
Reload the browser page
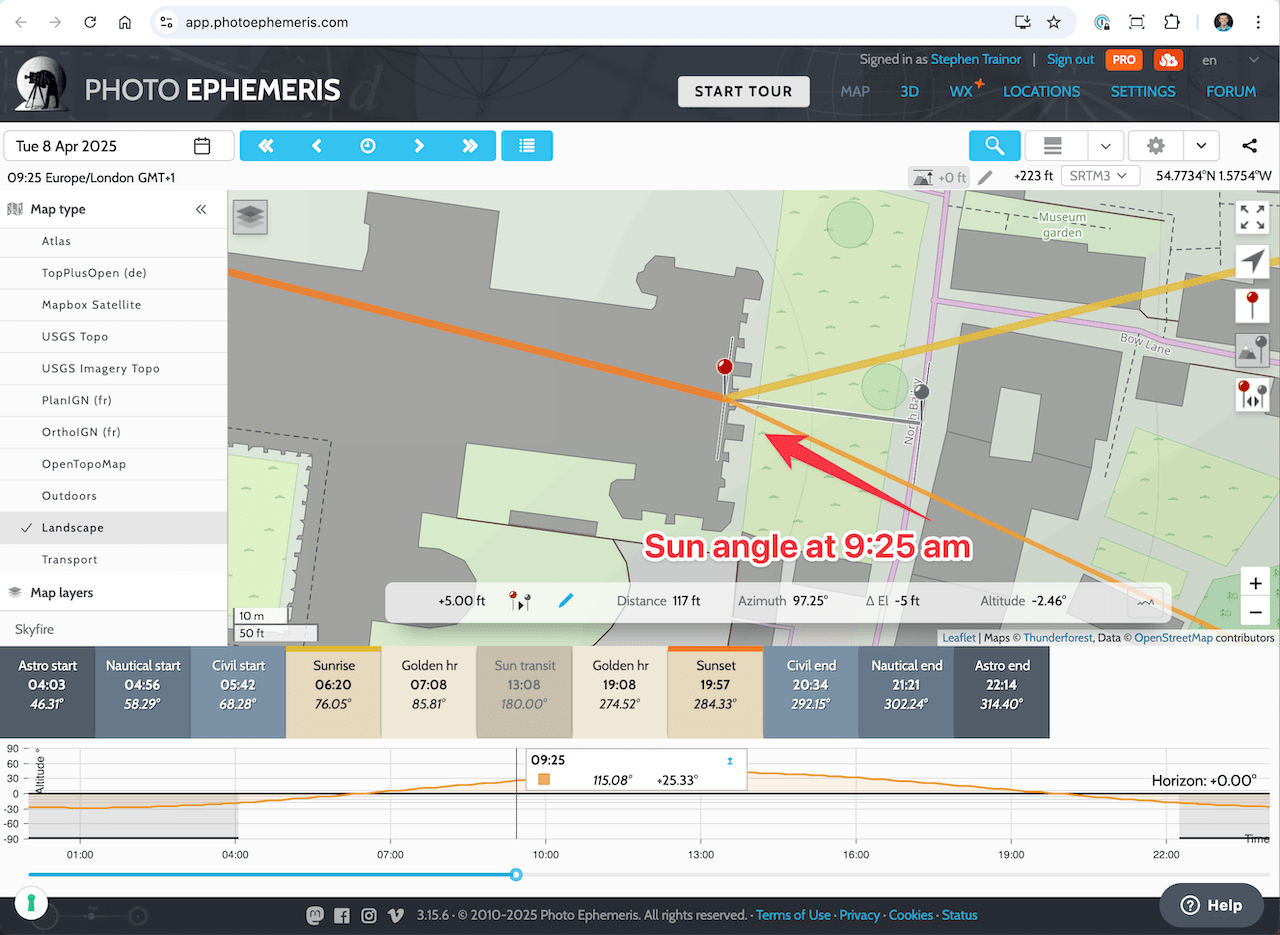click(x=90, y=22)
